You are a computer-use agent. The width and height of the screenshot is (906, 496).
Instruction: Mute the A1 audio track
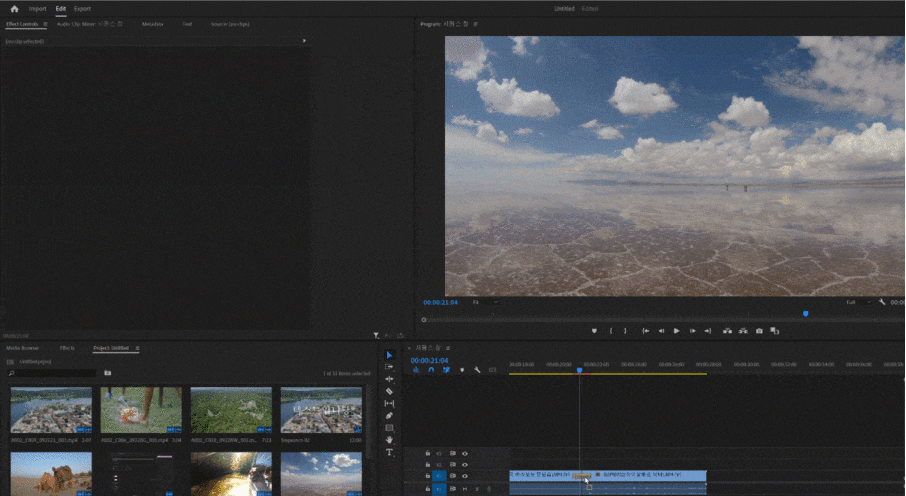tap(465, 489)
